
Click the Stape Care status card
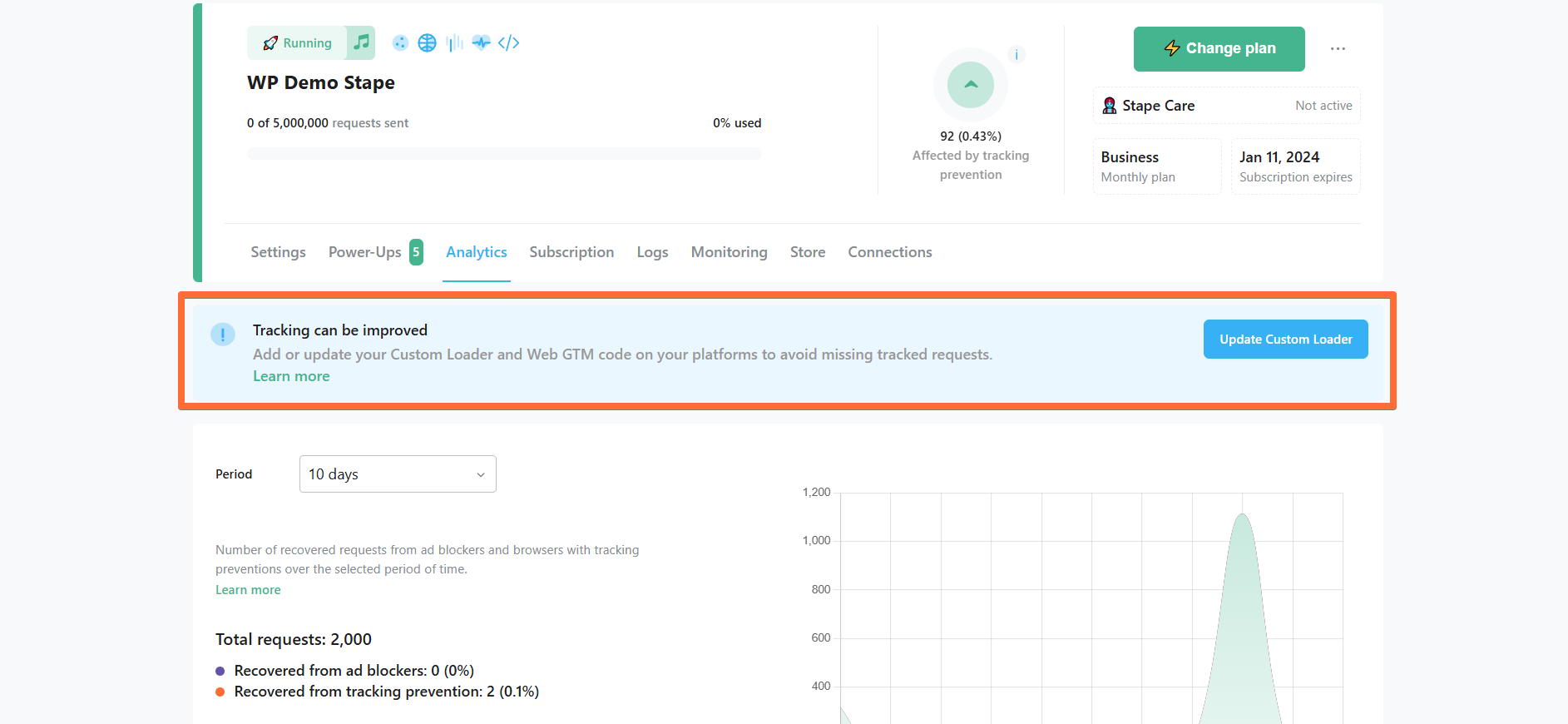tap(1227, 106)
